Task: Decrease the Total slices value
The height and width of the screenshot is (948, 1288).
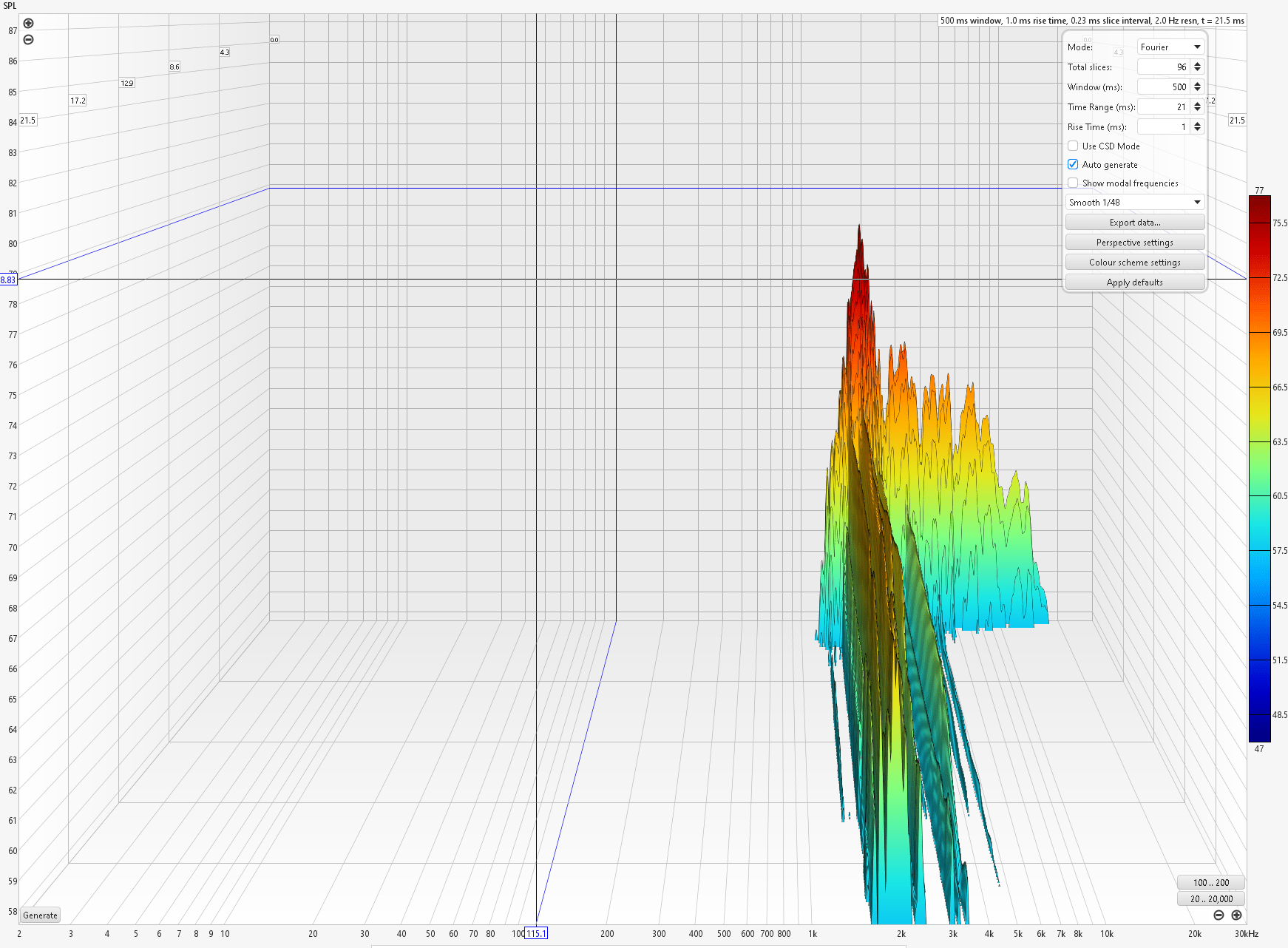Action: click(x=1197, y=70)
